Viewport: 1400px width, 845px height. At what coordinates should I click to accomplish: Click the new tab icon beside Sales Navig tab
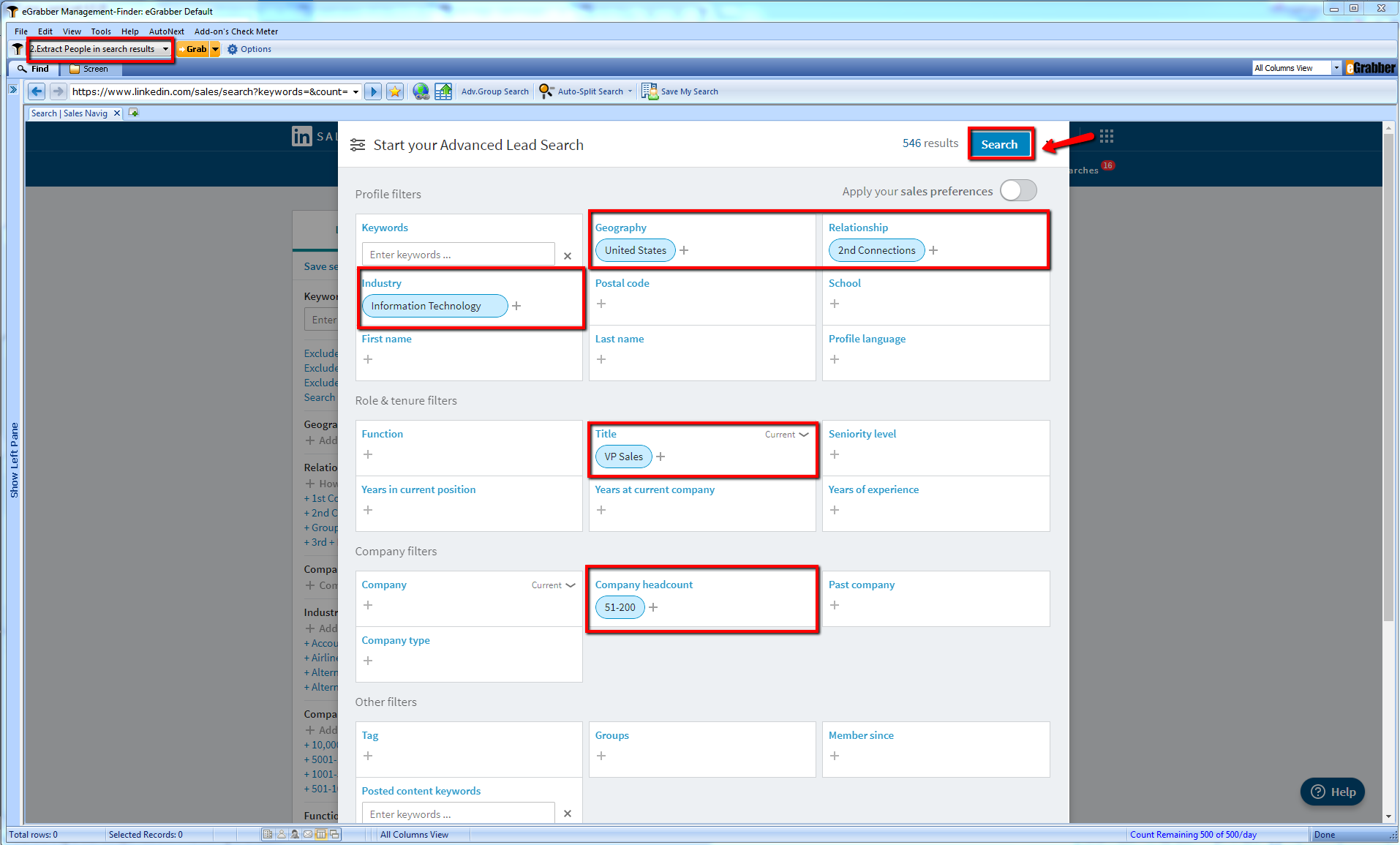click(x=133, y=113)
